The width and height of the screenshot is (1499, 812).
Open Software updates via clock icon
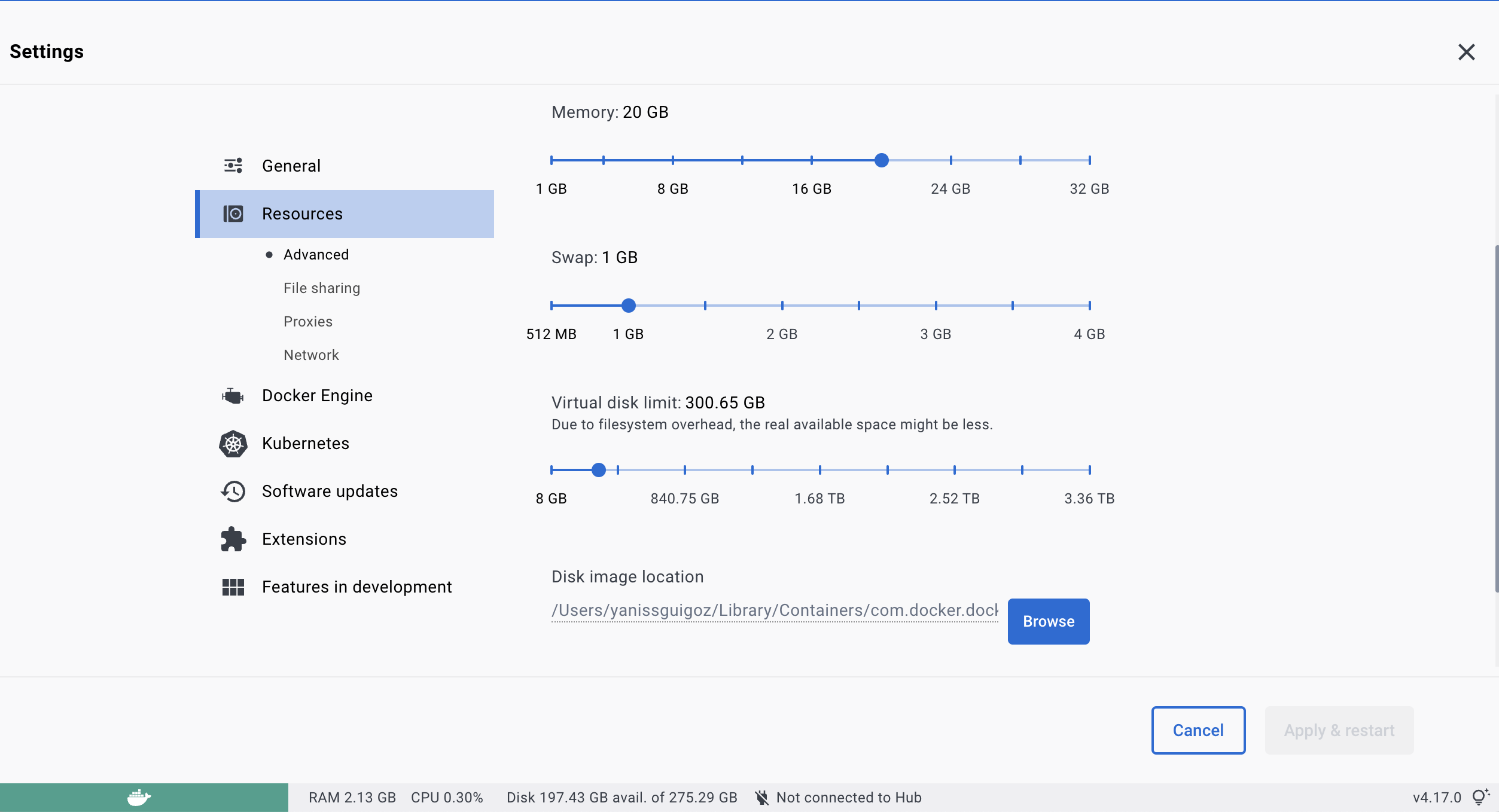click(x=233, y=491)
